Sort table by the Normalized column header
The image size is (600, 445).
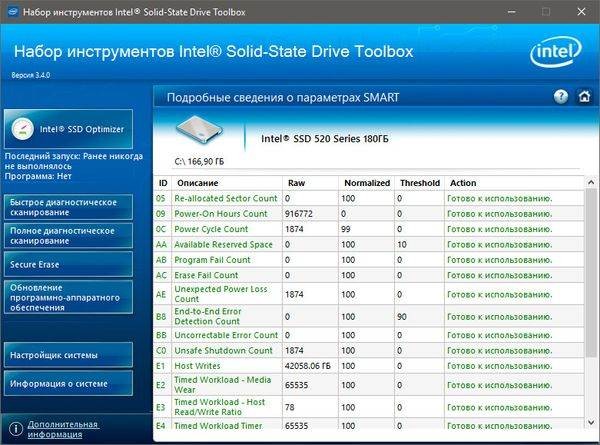coord(366,183)
